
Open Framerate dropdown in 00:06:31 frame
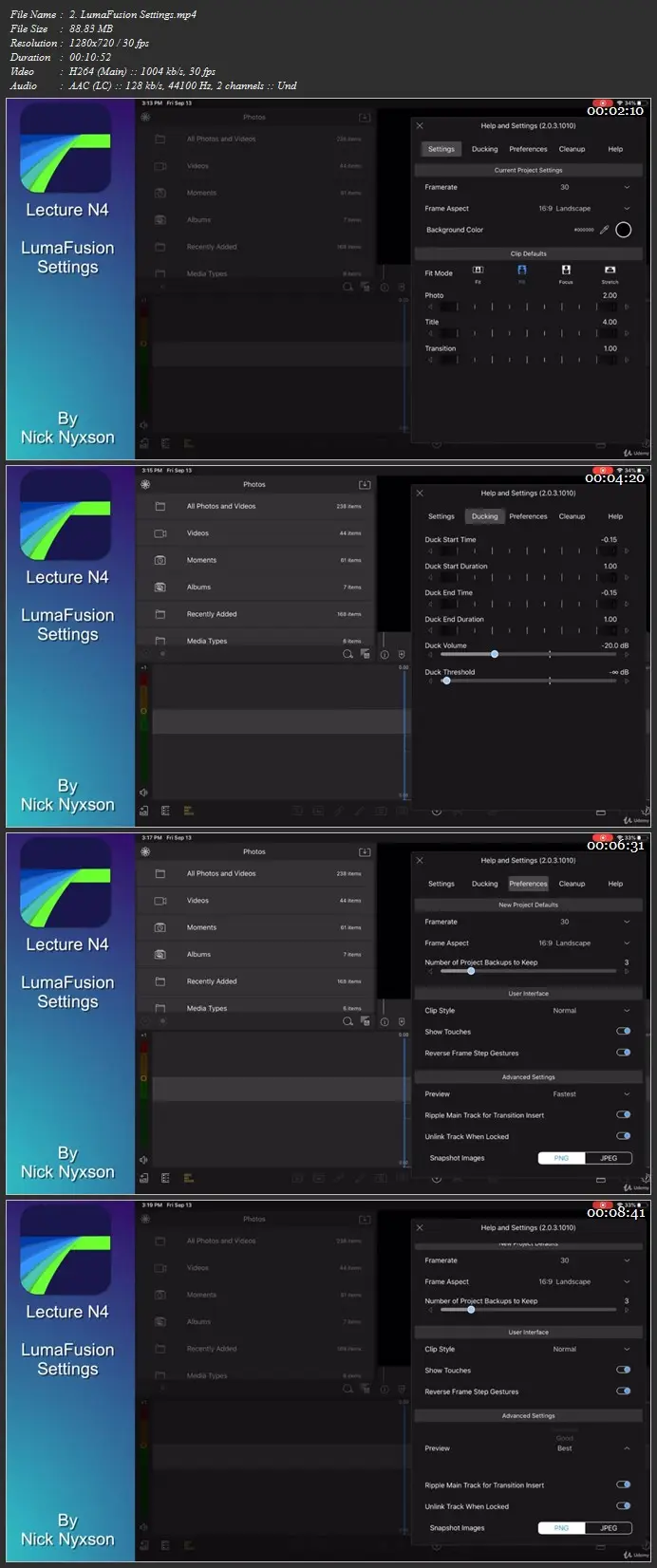(x=627, y=922)
